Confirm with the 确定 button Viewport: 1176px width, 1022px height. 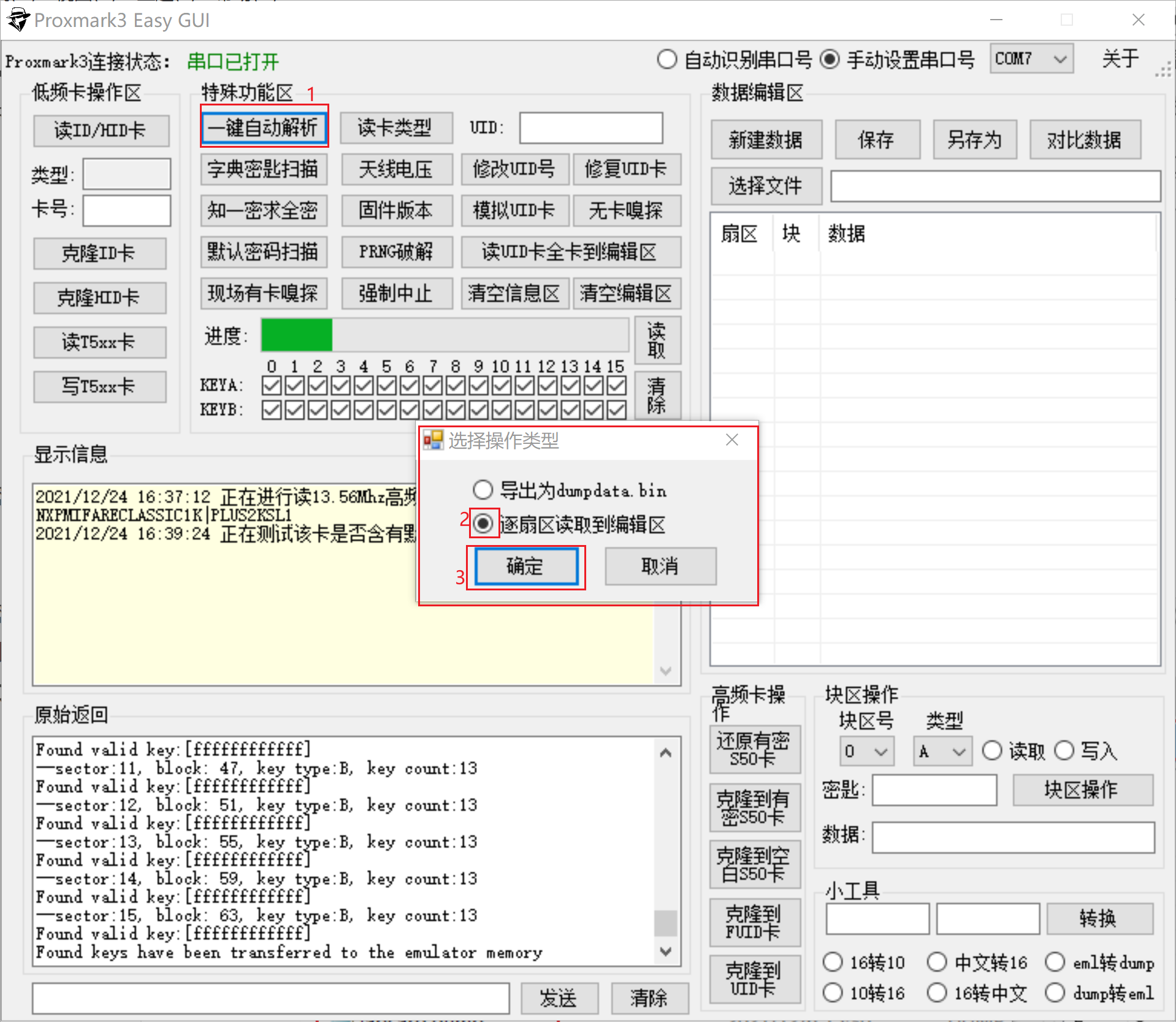click(x=525, y=566)
